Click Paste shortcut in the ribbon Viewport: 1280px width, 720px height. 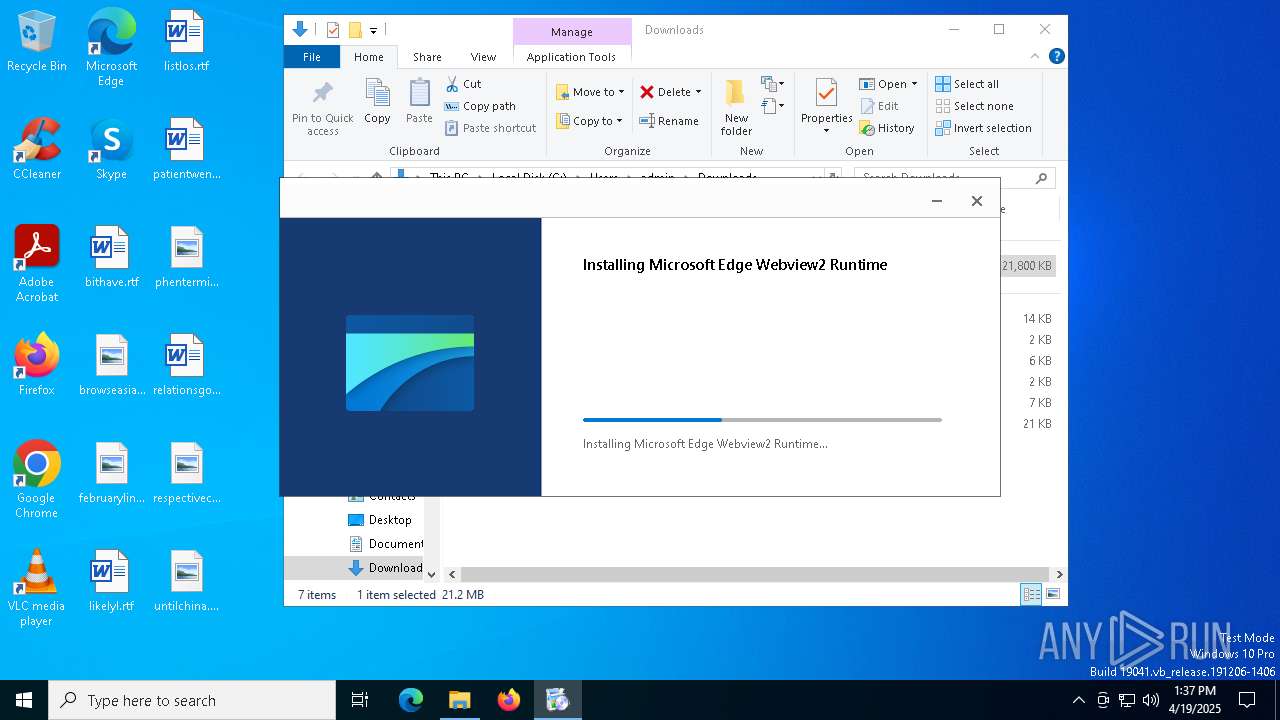(490, 128)
